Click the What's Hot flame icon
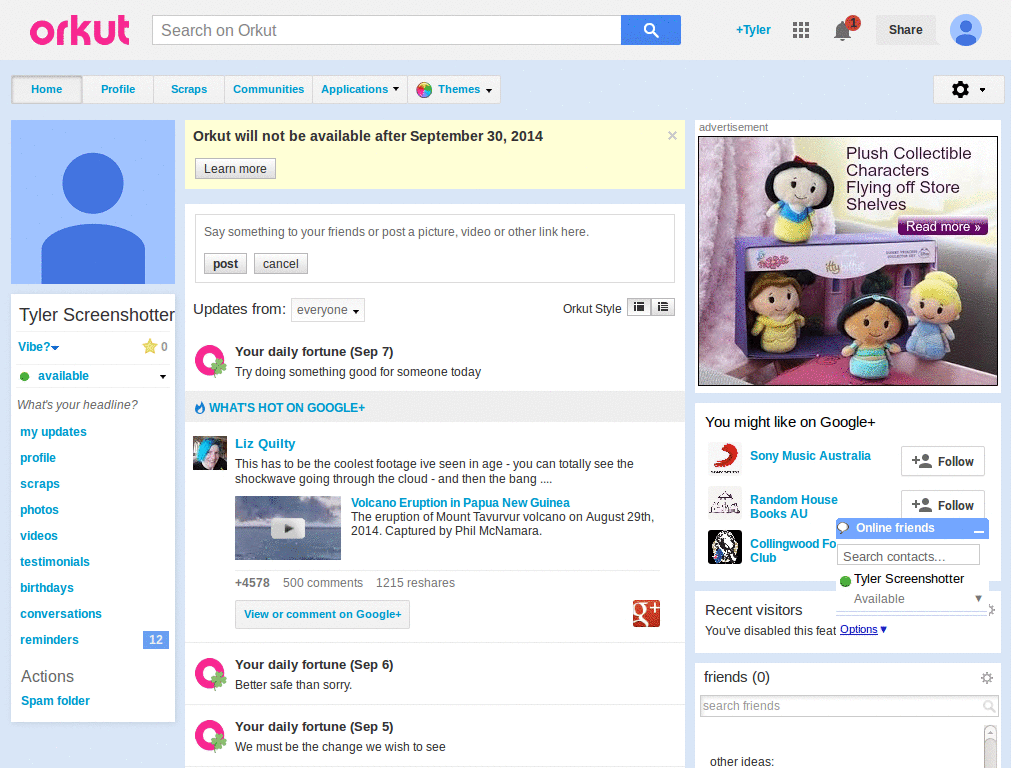This screenshot has width=1024, height=768. click(x=200, y=408)
